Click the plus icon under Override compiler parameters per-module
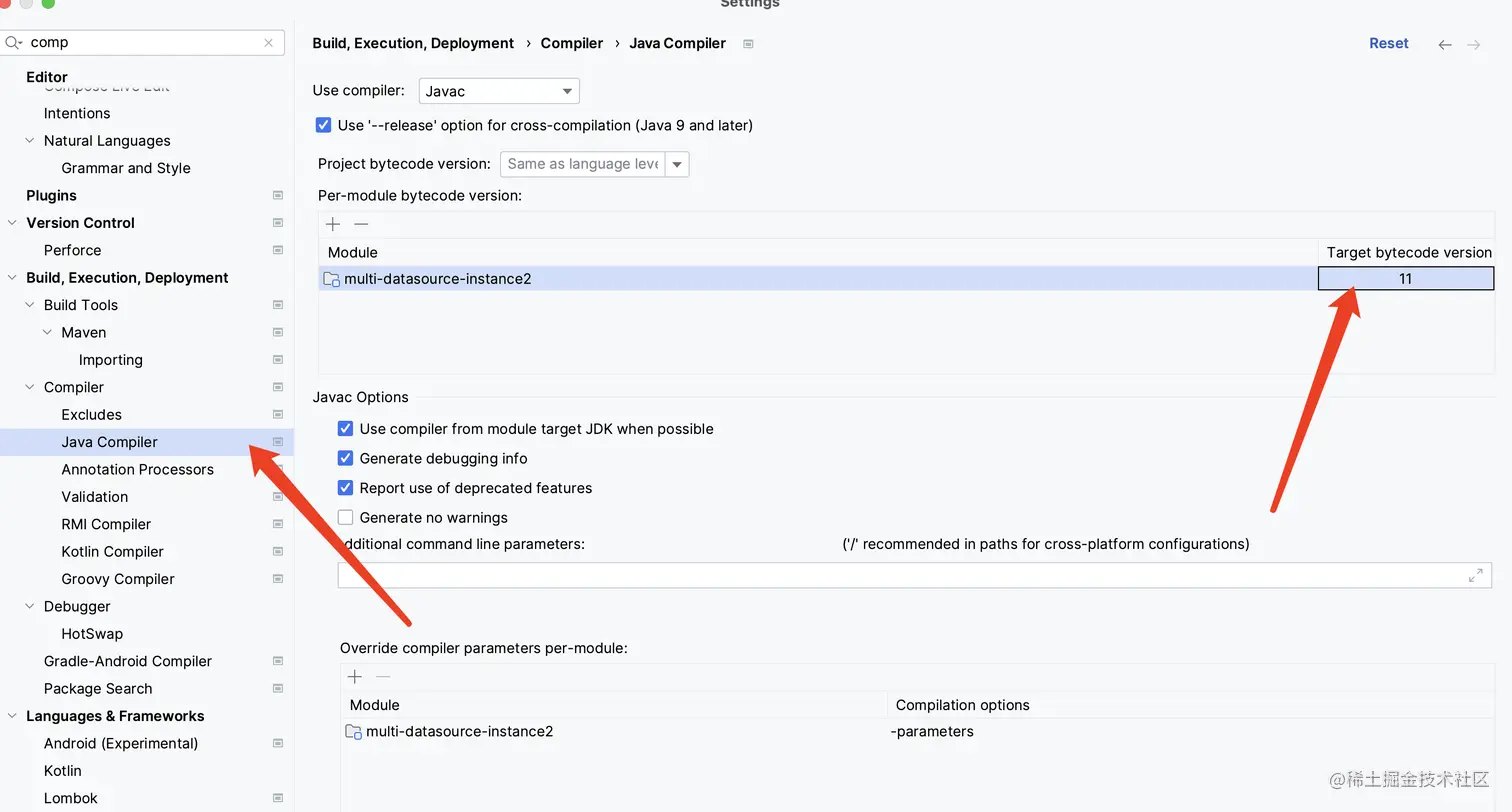 pyautogui.click(x=355, y=677)
